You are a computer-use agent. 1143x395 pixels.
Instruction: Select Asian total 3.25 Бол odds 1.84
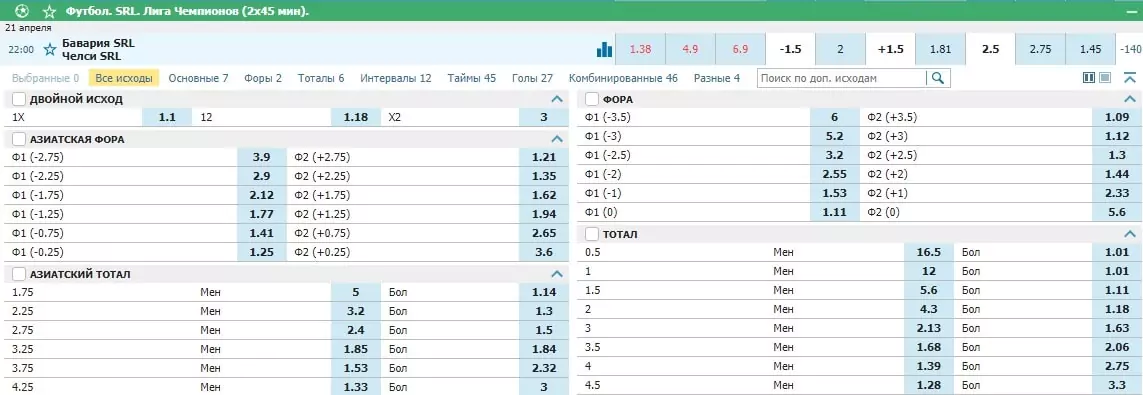click(x=544, y=349)
